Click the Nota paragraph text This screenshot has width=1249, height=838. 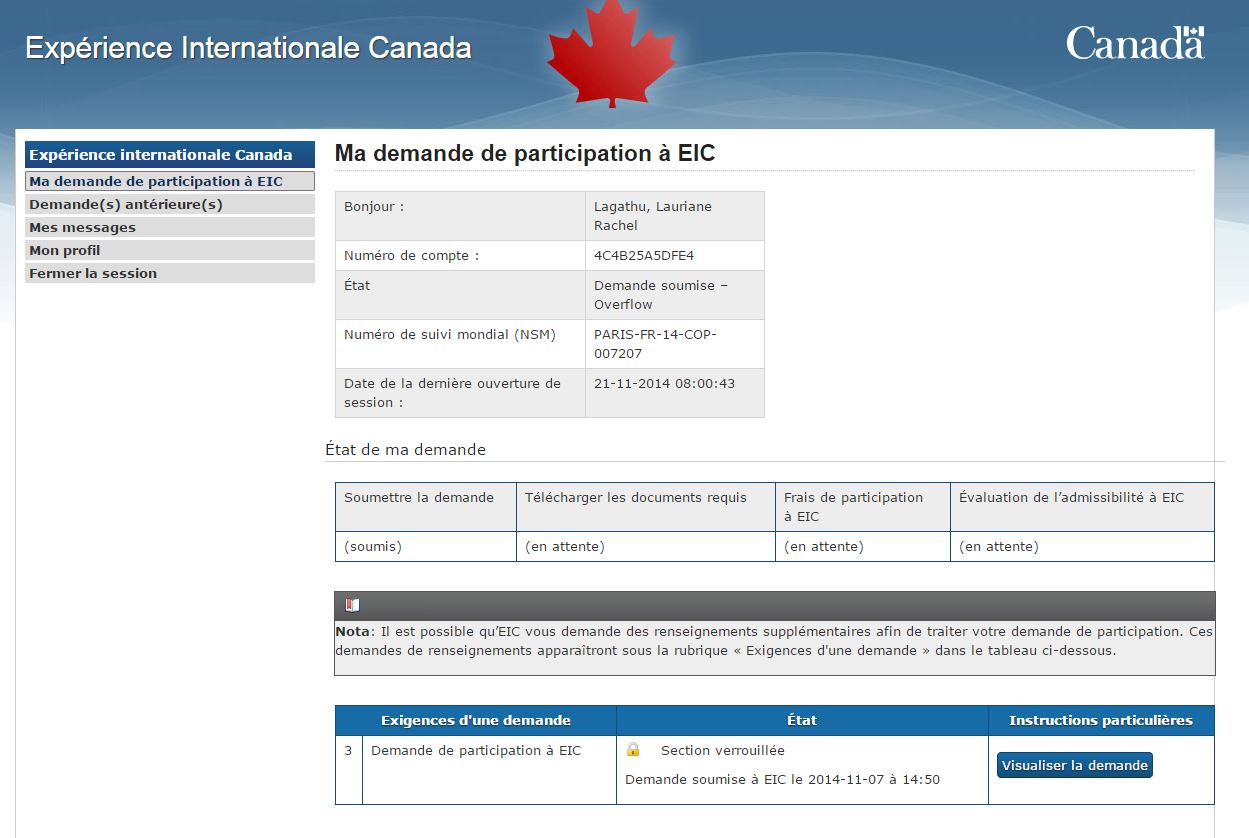[x=774, y=641]
